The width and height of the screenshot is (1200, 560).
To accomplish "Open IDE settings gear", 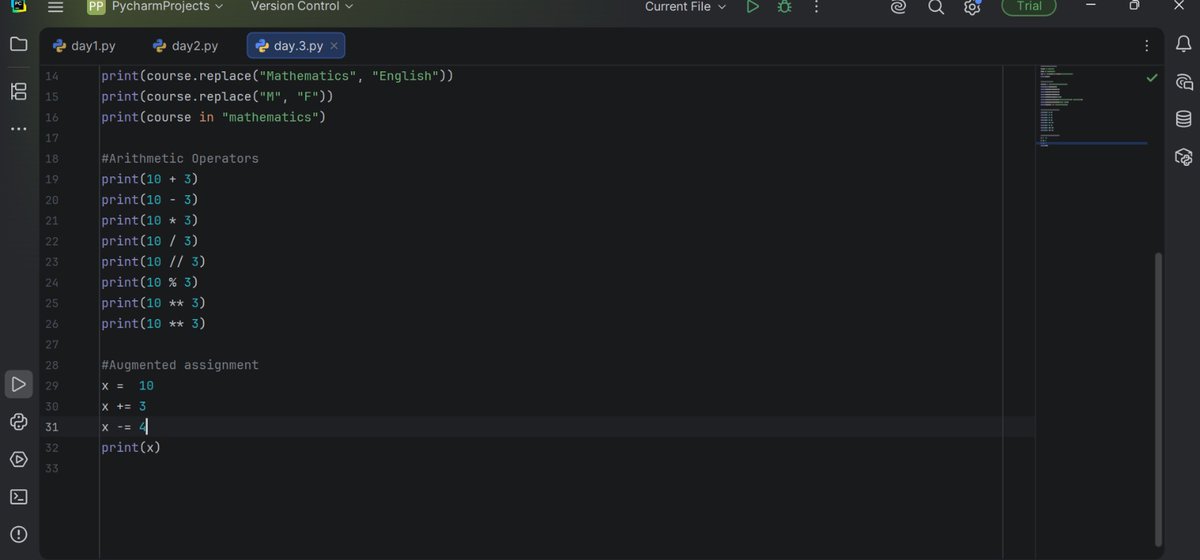I will (972, 7).
